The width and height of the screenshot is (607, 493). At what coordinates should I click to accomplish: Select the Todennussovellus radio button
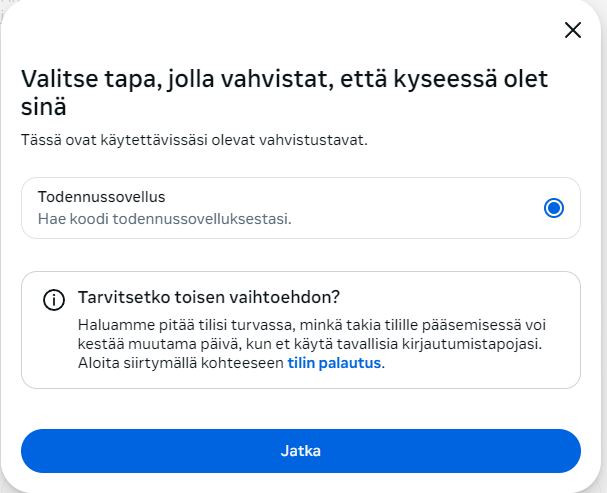pyautogui.click(x=554, y=208)
